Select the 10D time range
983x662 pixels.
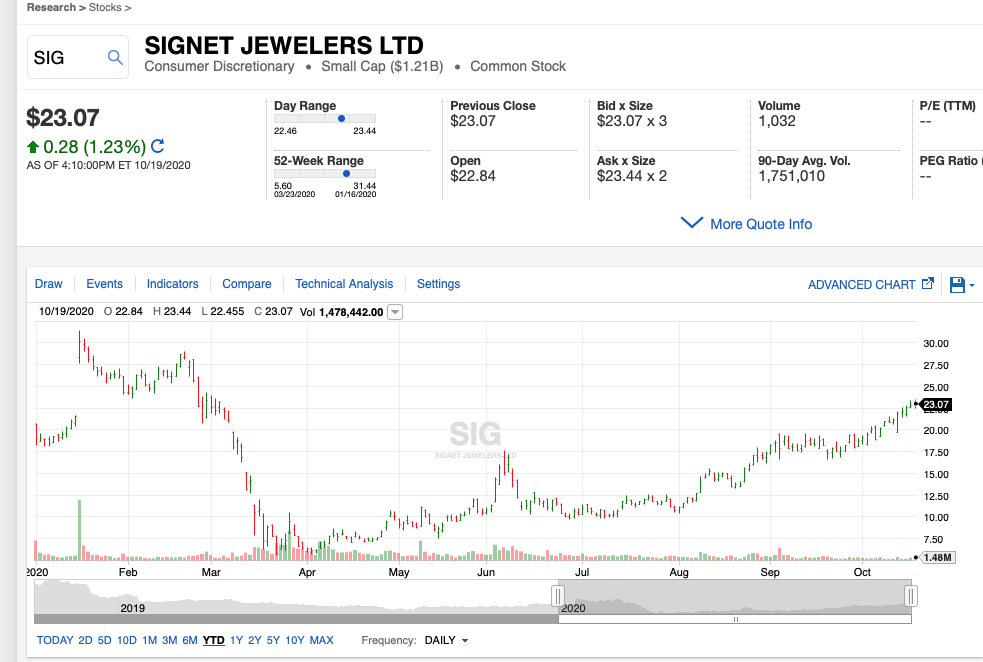127,640
